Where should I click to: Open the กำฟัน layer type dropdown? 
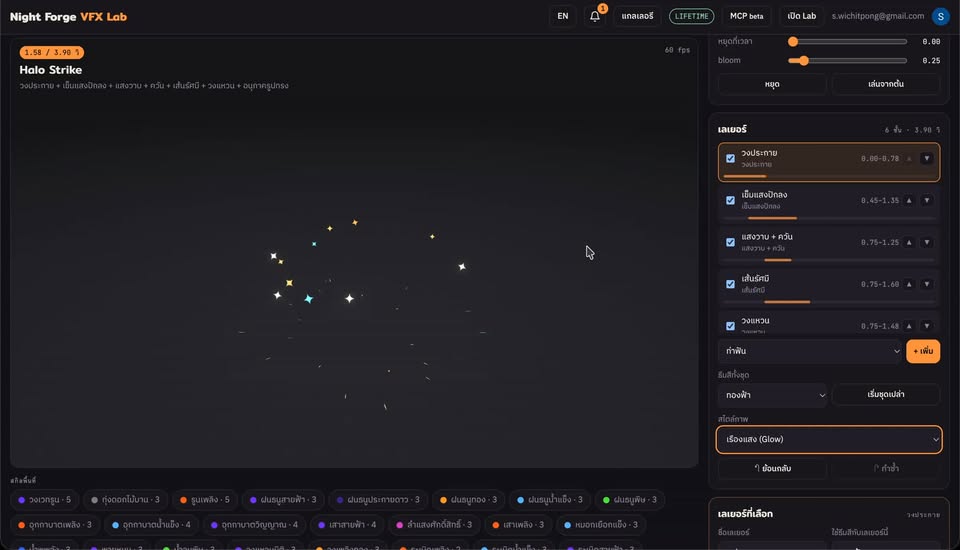[810, 351]
